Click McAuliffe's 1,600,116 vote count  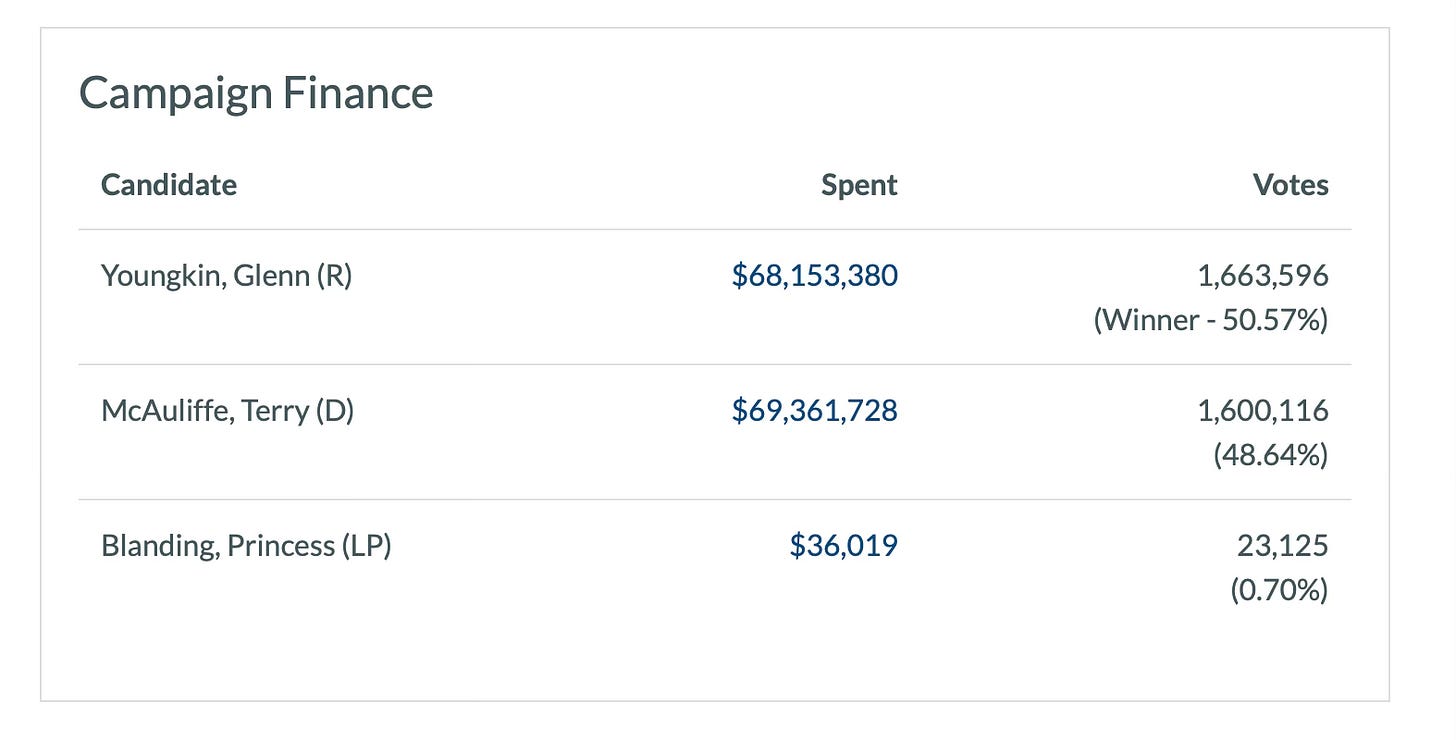coord(1263,410)
